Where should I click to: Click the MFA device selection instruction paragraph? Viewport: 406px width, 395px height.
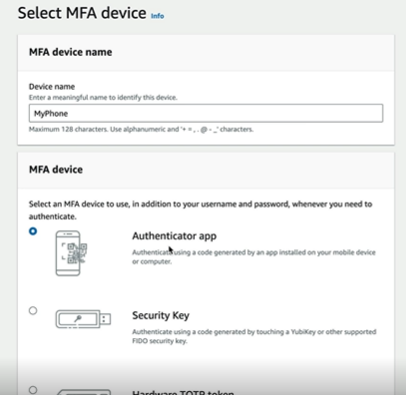[x=200, y=210]
